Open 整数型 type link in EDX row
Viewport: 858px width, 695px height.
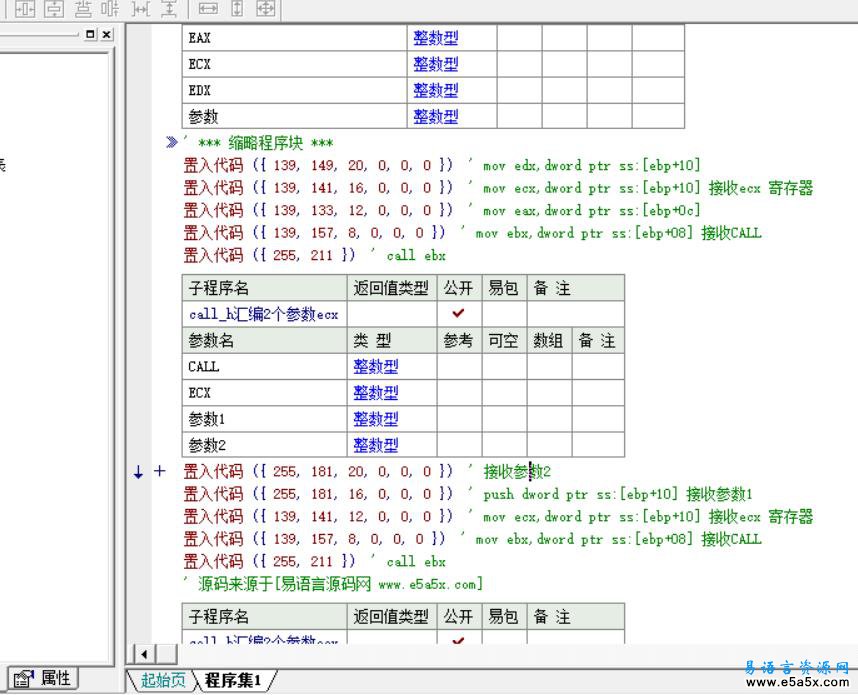(x=436, y=90)
